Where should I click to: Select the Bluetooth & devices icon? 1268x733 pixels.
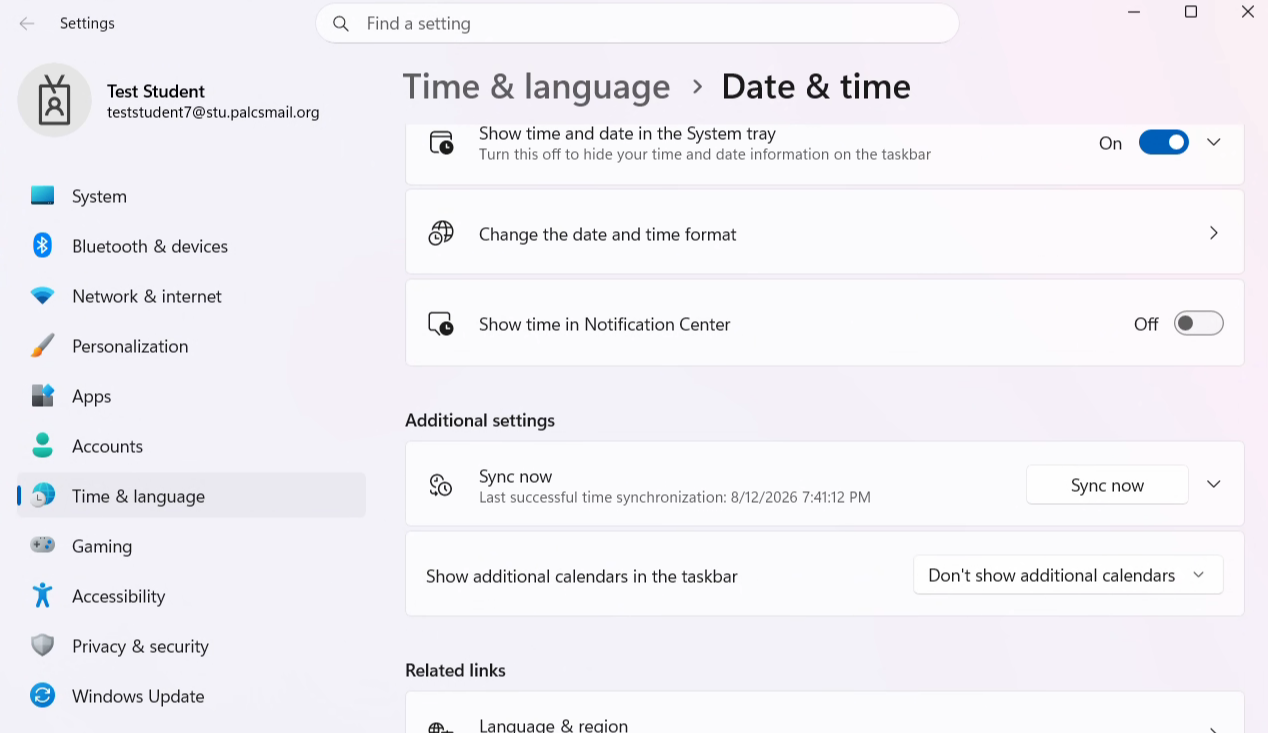(x=42, y=246)
